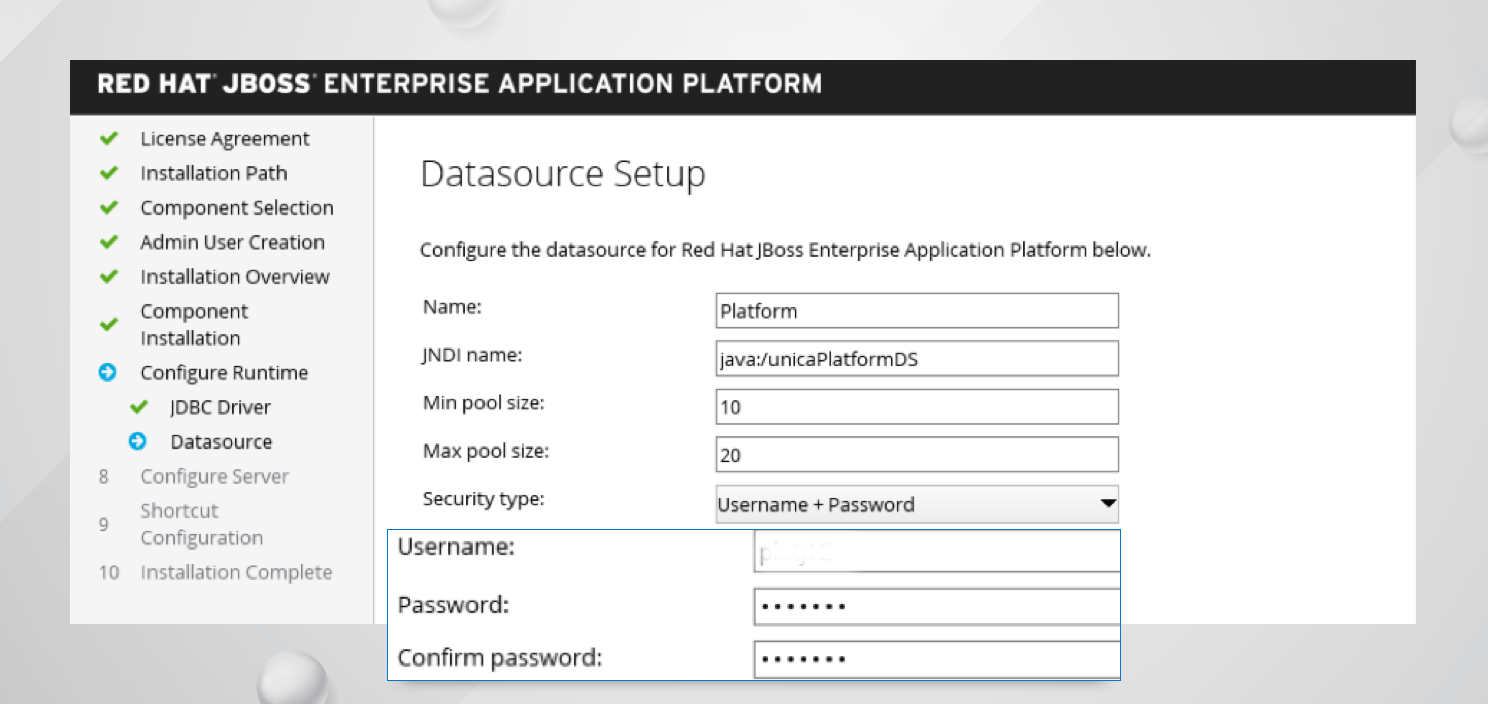Screen dimensions: 1488x704
Task: Click the checkmark next to Admin User Creation
Action: pos(109,242)
